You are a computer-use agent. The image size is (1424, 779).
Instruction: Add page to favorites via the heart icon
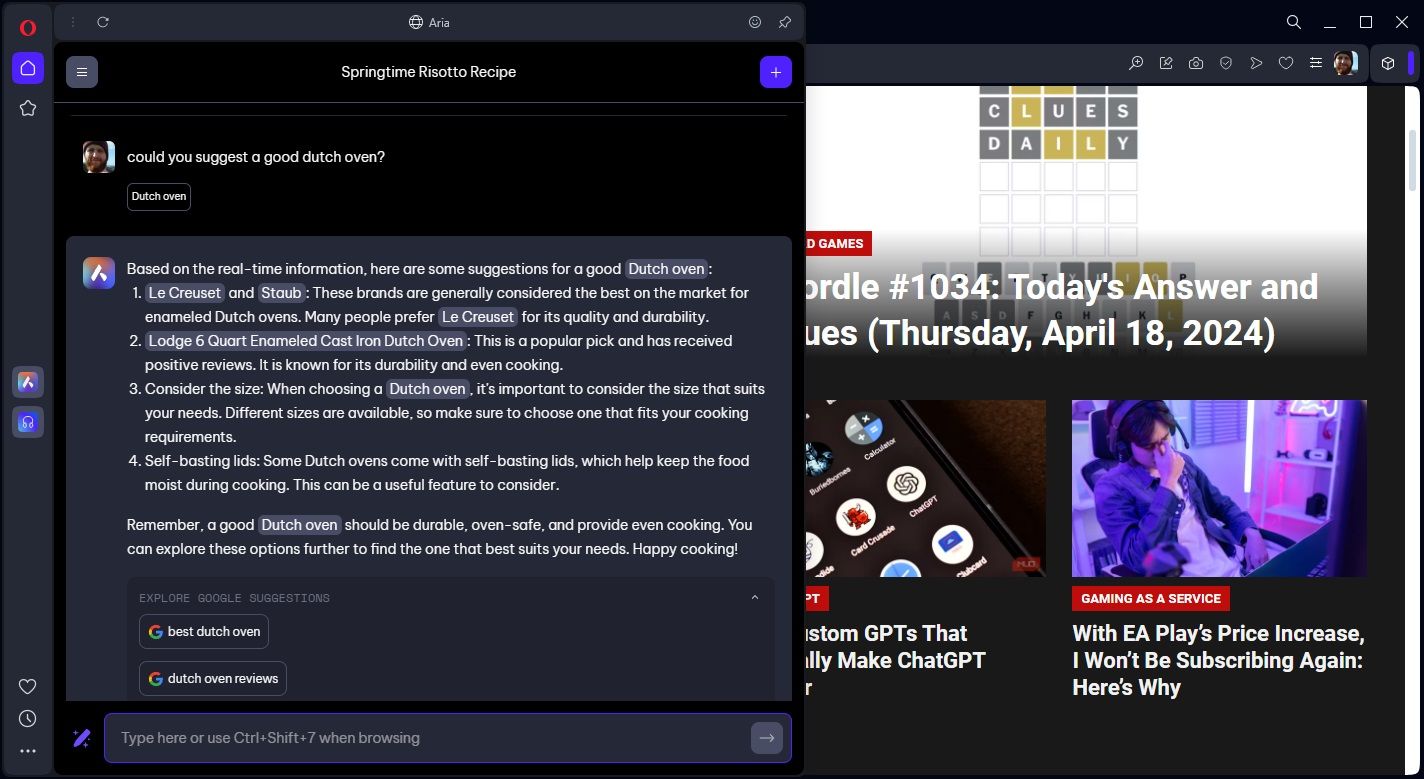1286,63
